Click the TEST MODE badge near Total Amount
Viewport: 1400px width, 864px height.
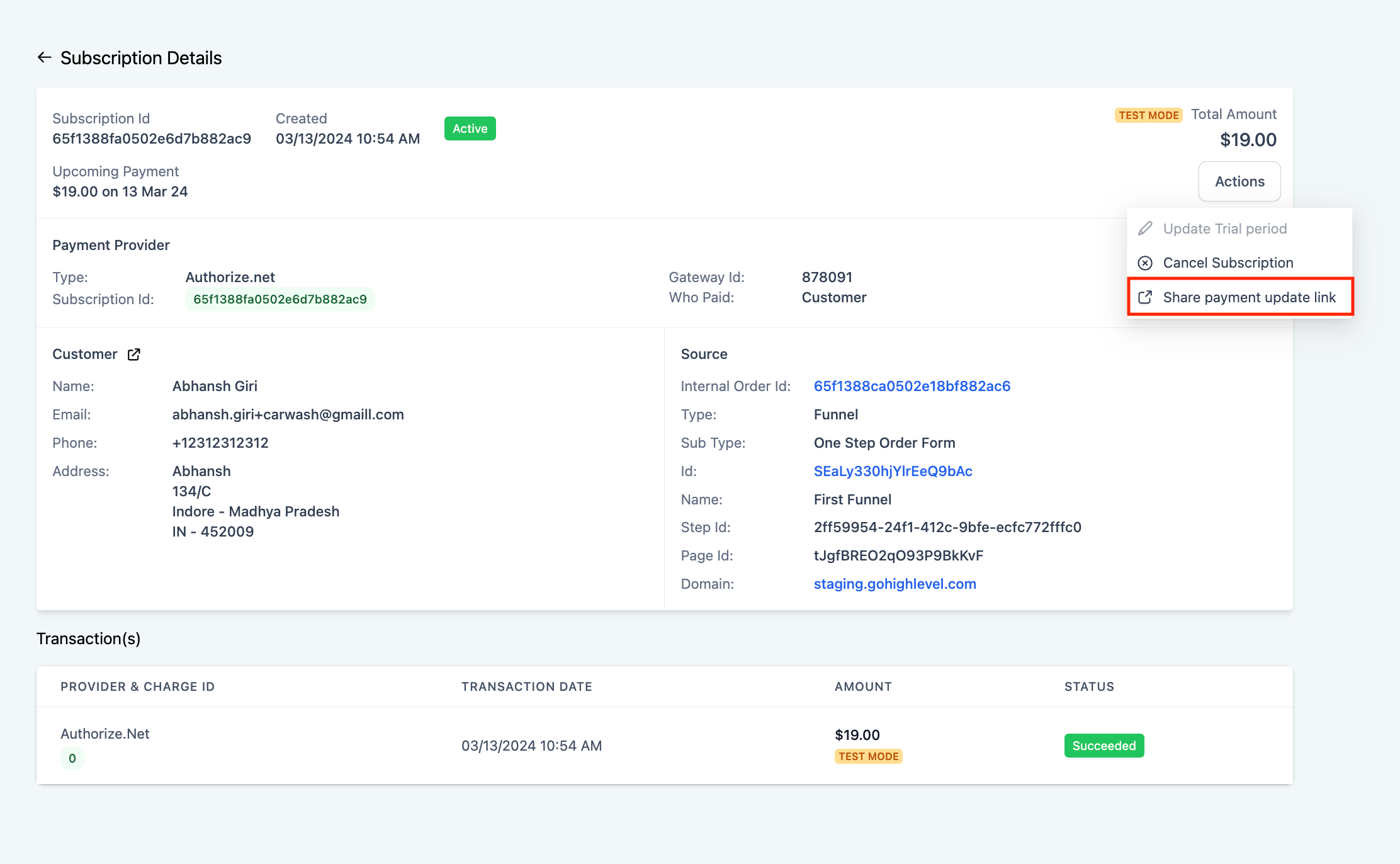pyautogui.click(x=1148, y=115)
